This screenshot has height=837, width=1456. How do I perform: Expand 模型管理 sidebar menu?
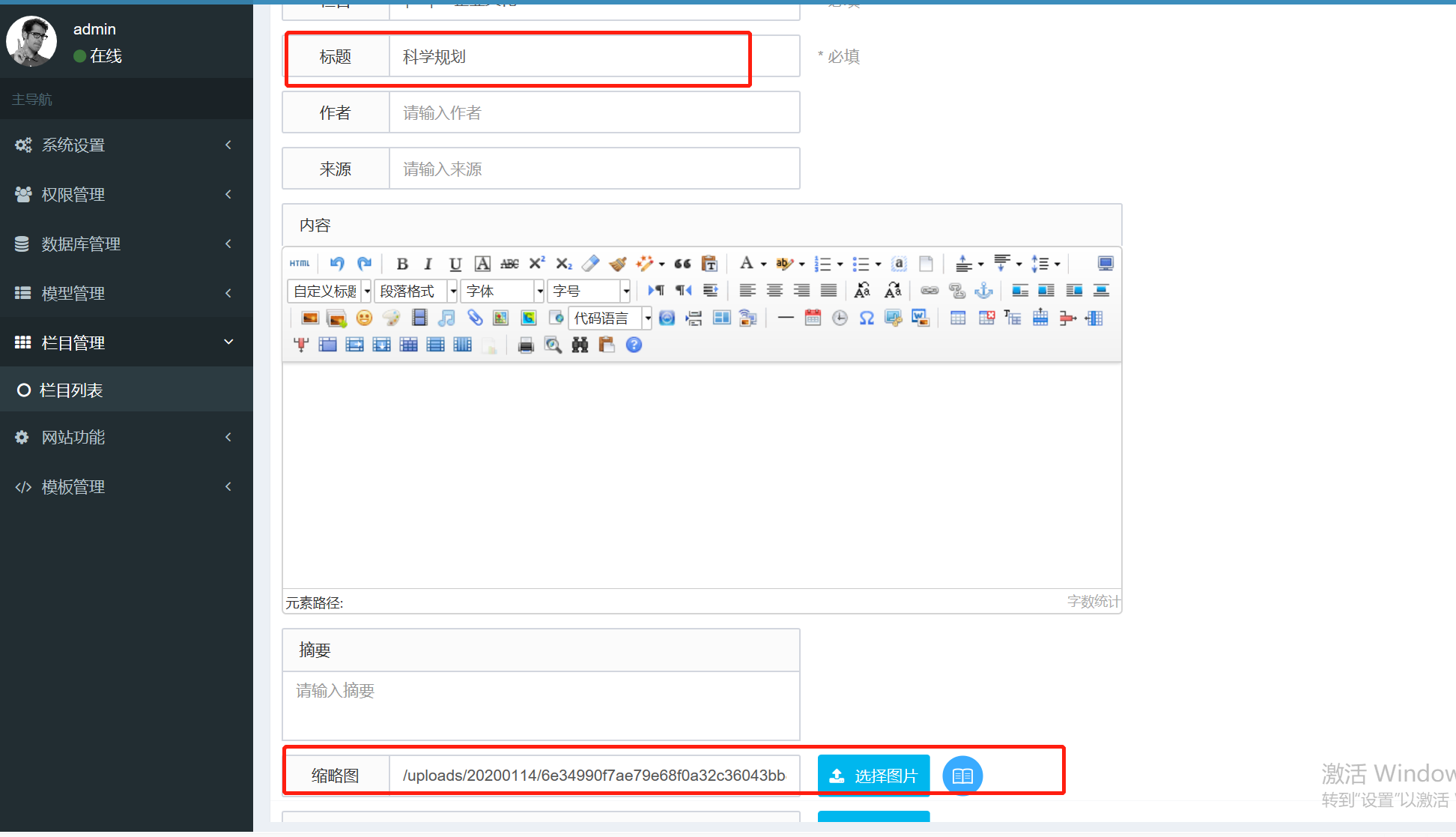127,293
